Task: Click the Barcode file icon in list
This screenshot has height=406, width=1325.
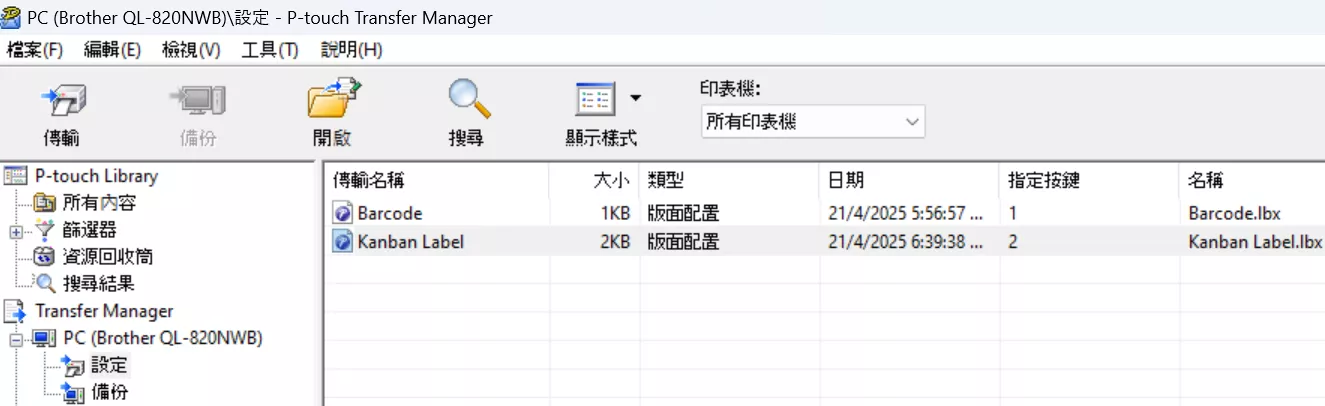Action: coord(342,213)
